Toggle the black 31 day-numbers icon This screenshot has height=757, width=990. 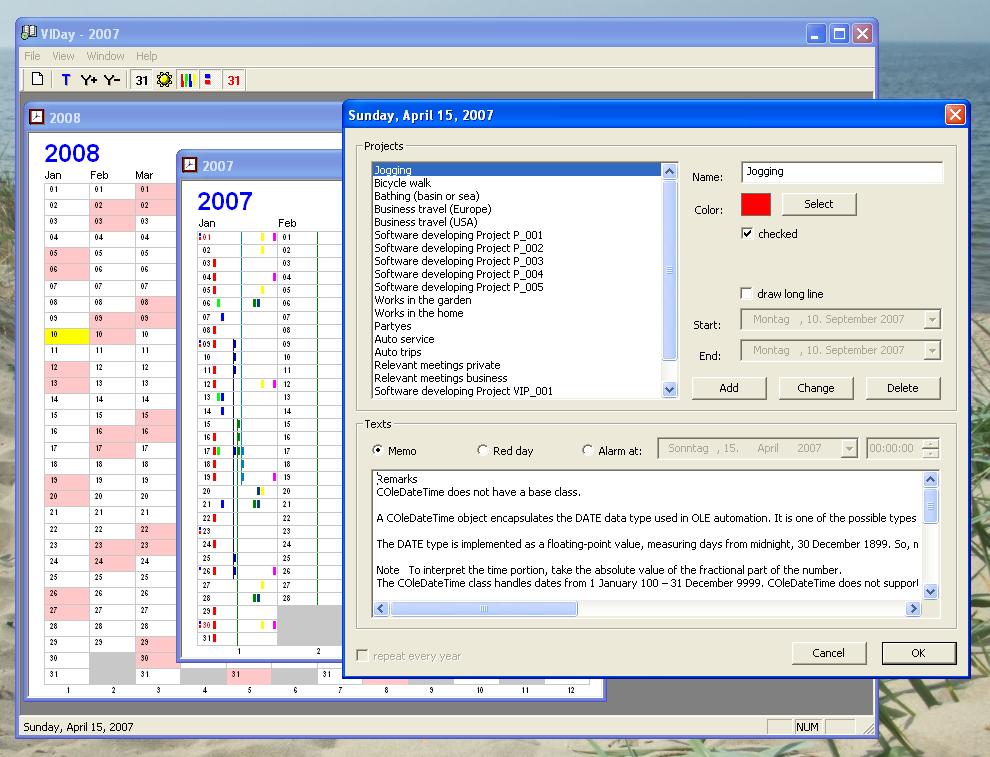coord(142,80)
